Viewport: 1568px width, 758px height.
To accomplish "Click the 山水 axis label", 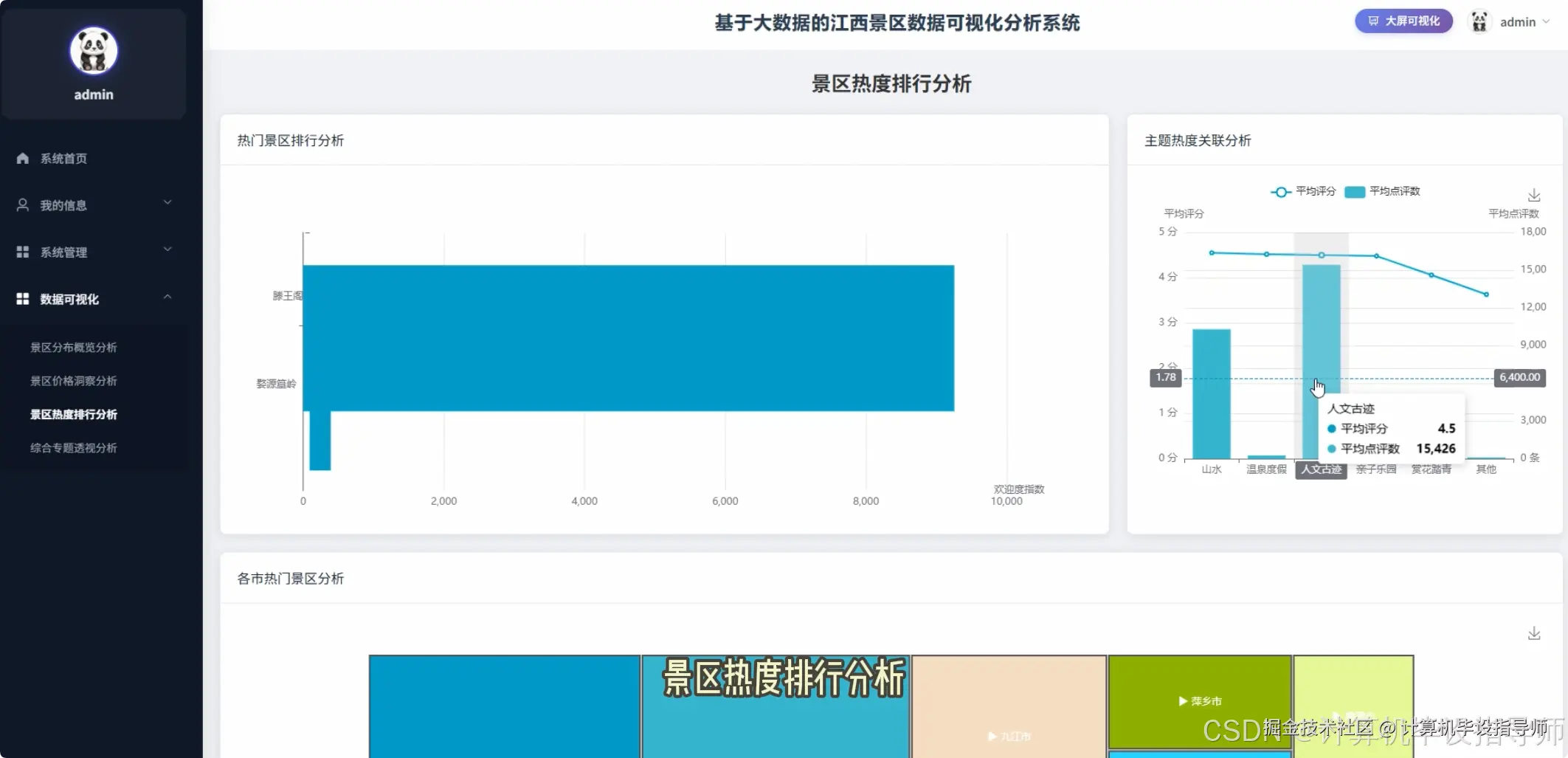I will tap(1212, 469).
